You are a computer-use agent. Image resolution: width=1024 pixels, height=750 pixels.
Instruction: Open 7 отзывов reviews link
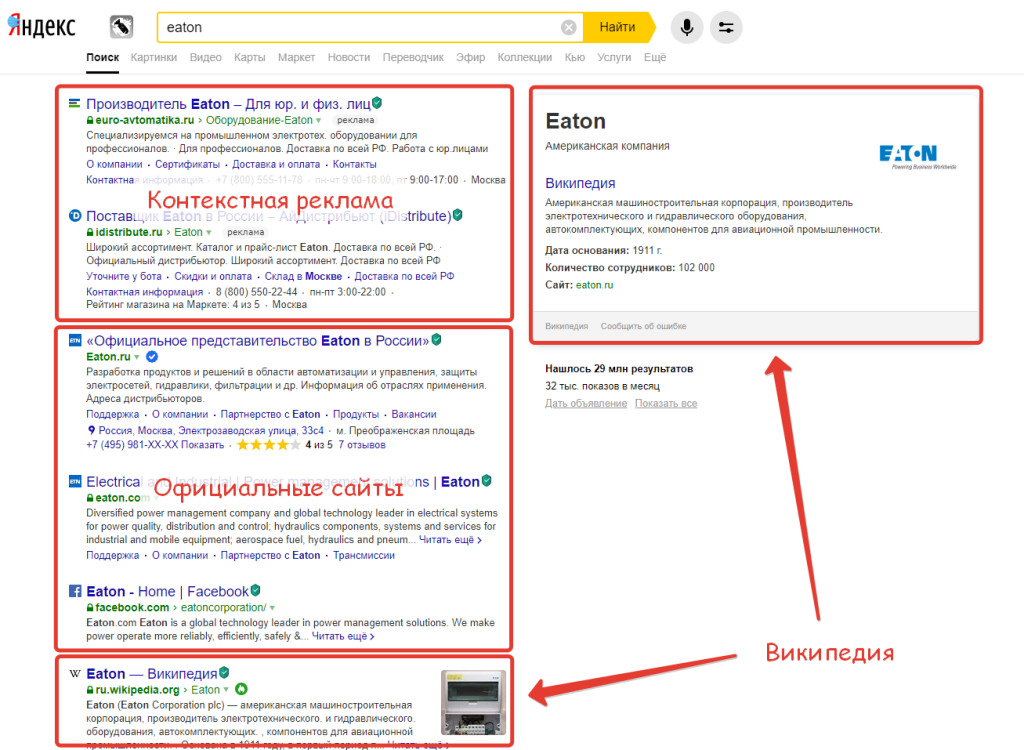(361, 445)
